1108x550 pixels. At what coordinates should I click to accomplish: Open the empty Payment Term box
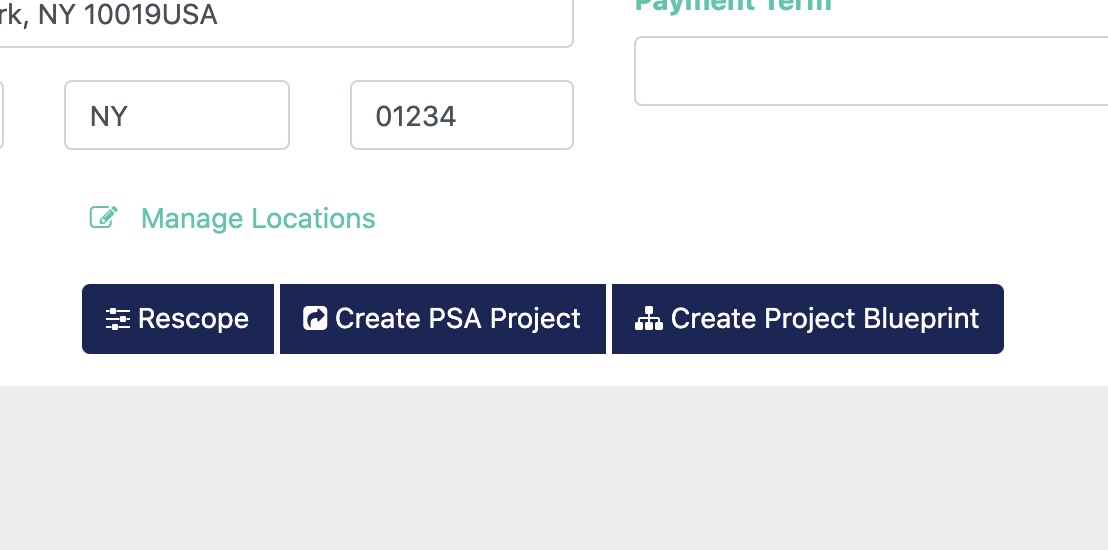(871, 71)
